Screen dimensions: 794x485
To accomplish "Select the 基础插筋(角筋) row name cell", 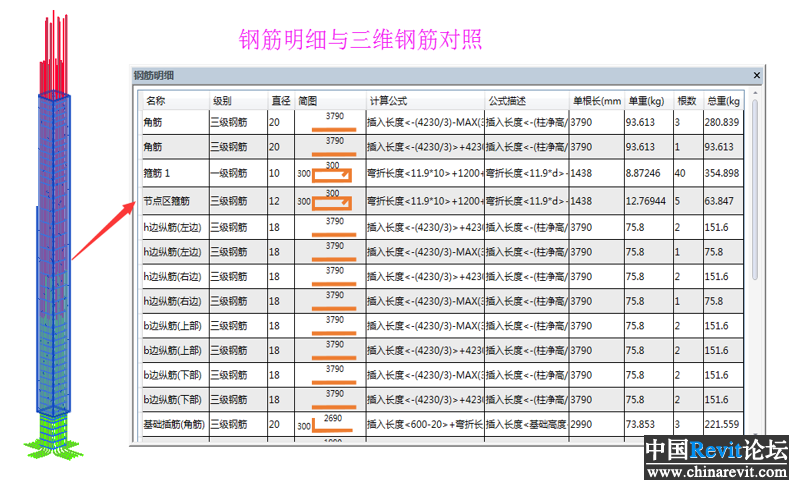I will point(175,424).
